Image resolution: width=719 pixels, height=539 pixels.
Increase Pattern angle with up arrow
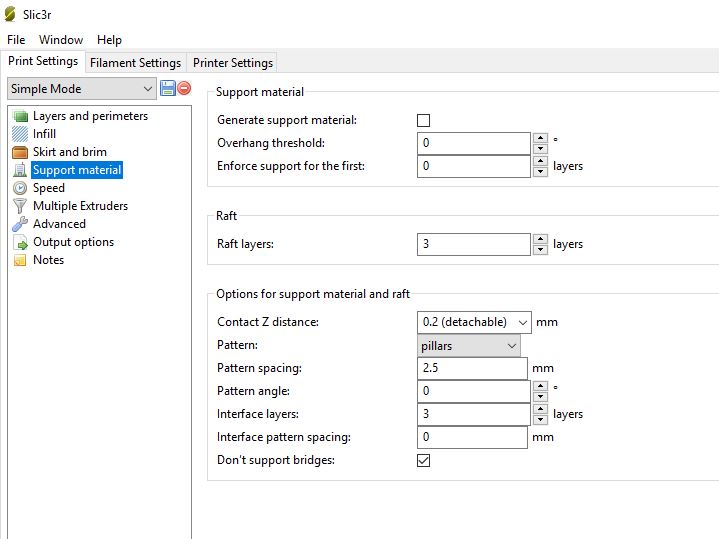[x=541, y=386]
